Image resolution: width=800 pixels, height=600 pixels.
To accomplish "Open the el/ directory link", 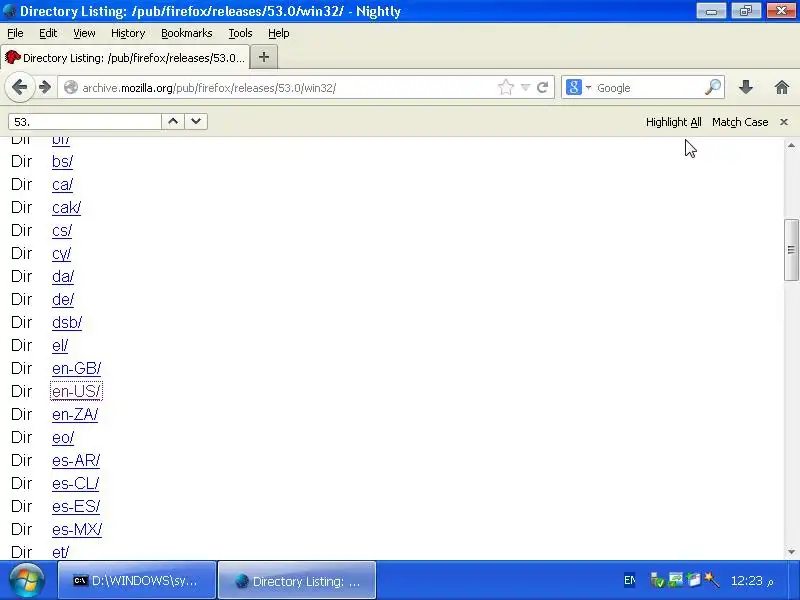I will [x=60, y=345].
